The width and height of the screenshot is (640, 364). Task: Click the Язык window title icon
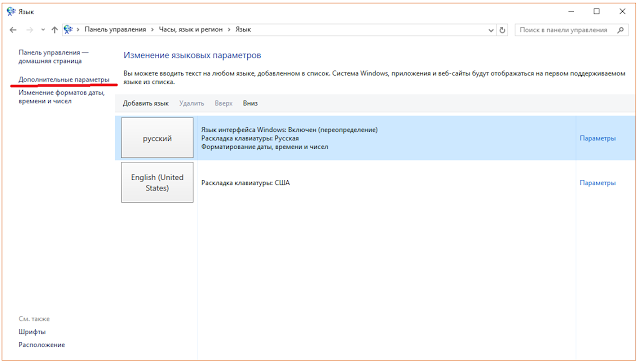click(x=11, y=11)
